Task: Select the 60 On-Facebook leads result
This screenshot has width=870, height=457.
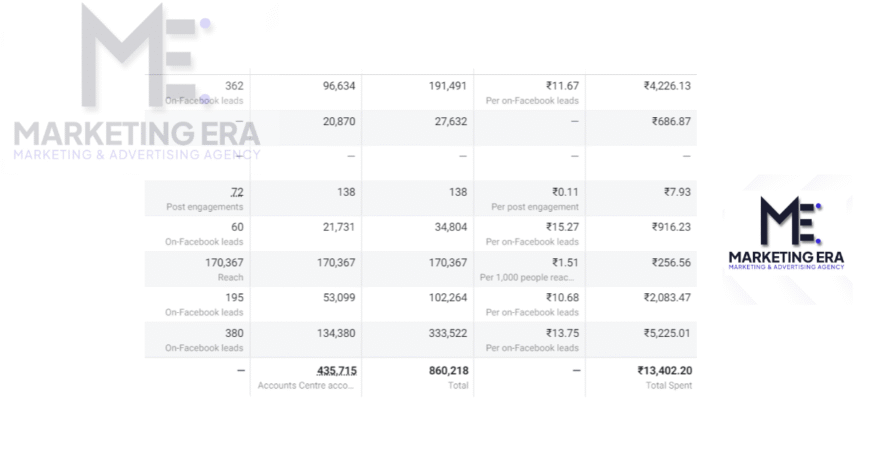Action: tap(237, 227)
